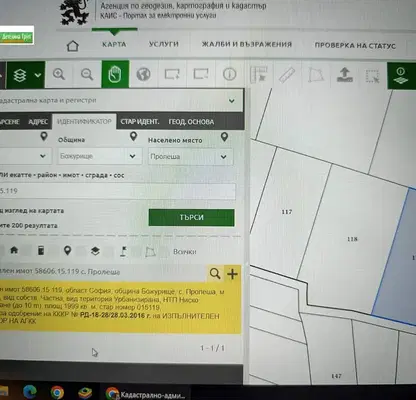This screenshot has height=400, width=416.
Task: Activate the info identify tool
Action: point(229,74)
